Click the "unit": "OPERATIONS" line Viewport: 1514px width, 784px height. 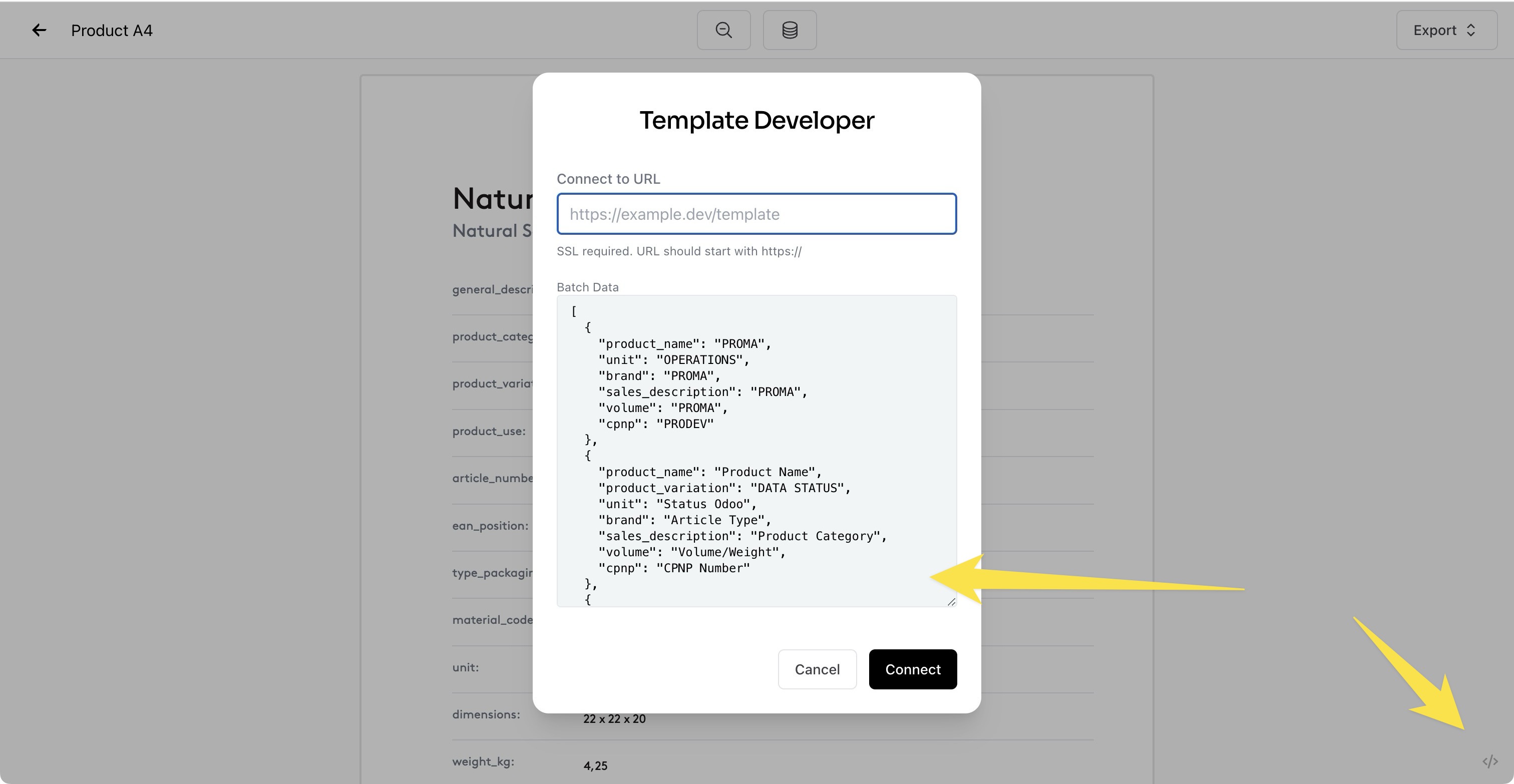point(674,359)
